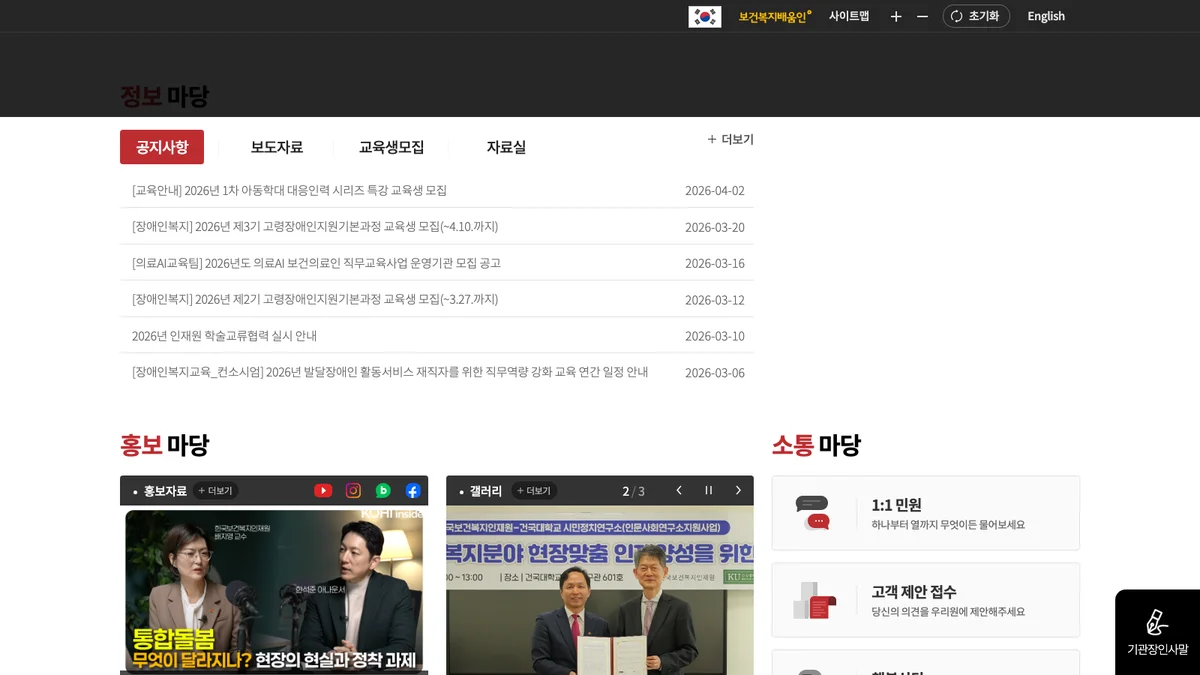Open the Instagram icon link

coord(353,491)
